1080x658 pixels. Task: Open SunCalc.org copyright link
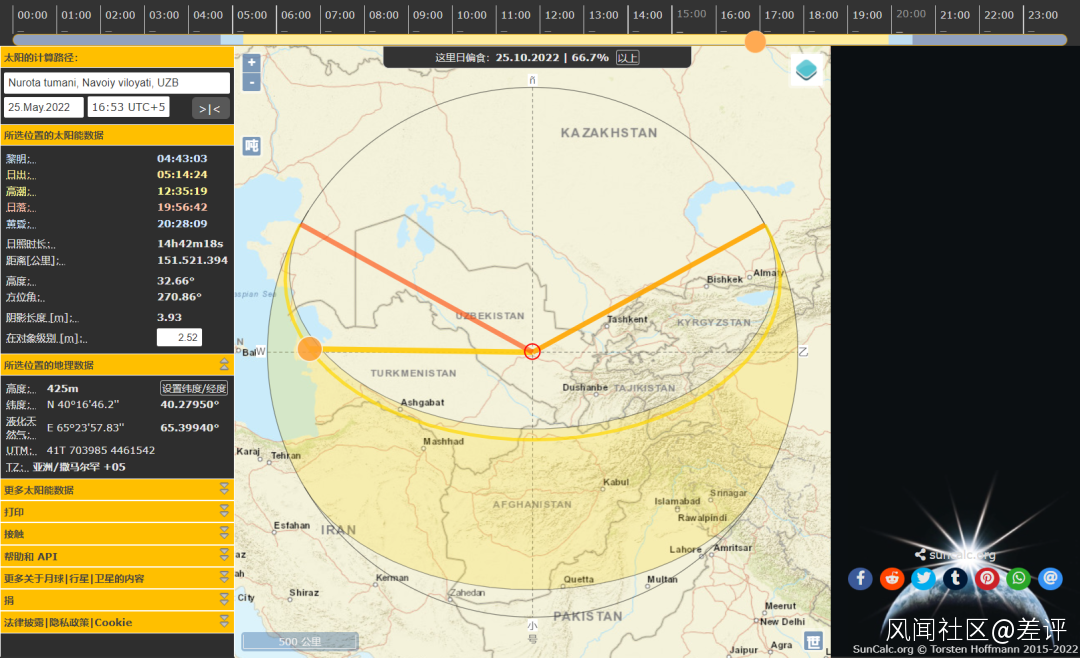[965, 649]
